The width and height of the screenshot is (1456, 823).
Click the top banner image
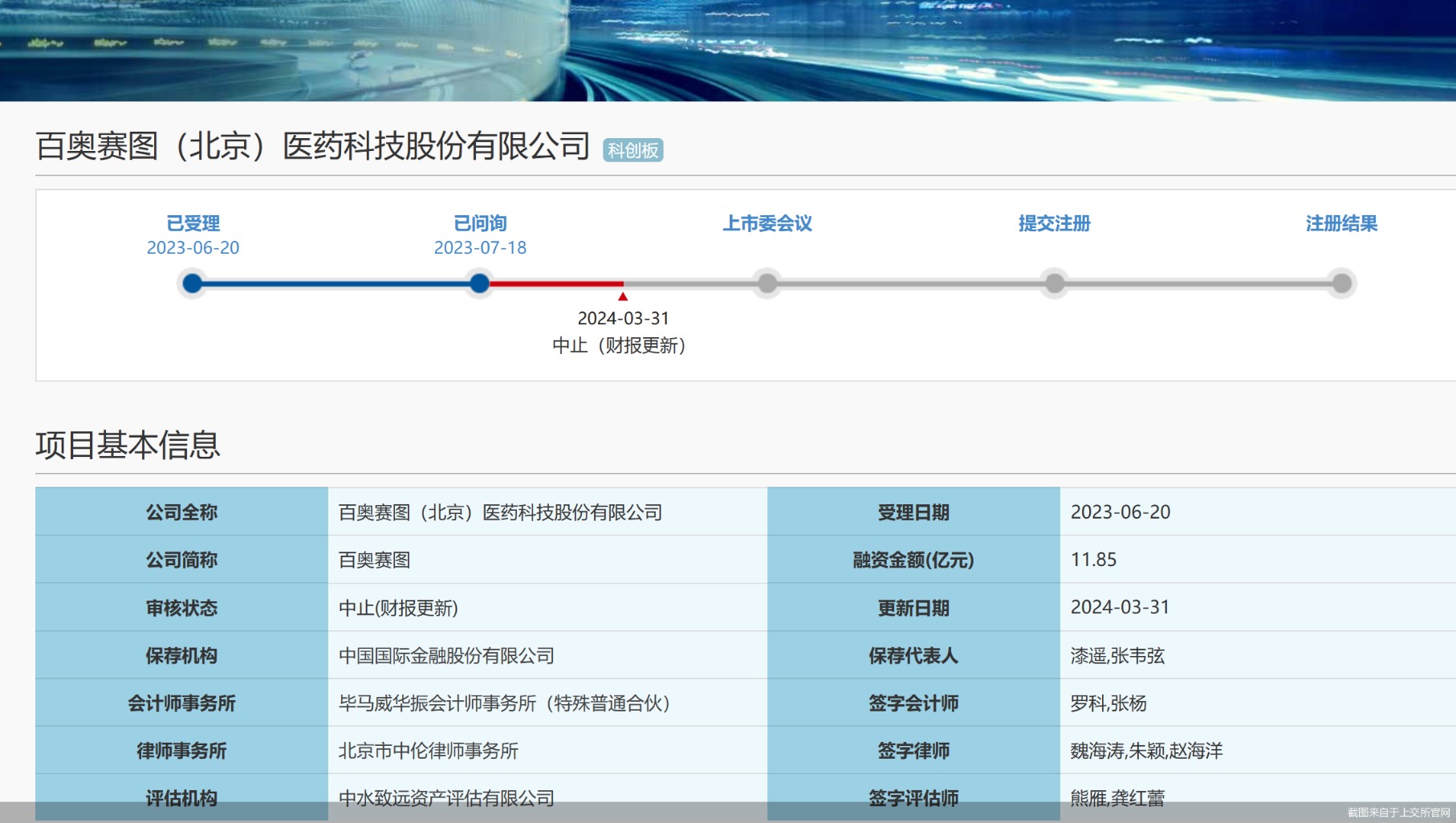click(728, 50)
